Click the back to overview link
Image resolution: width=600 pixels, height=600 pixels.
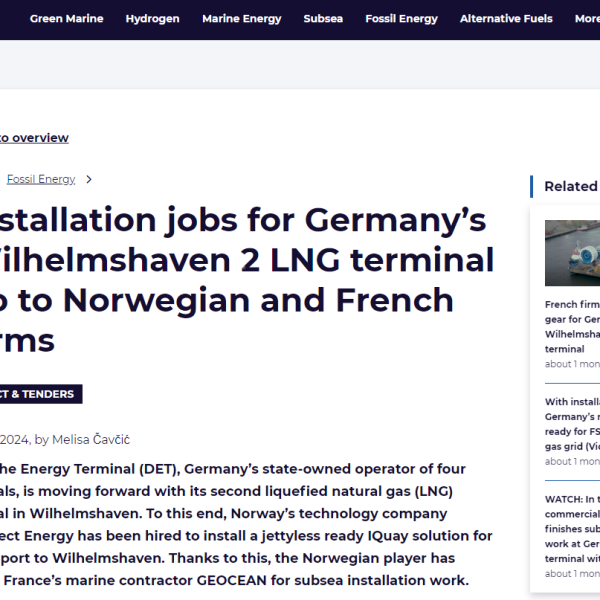coord(34,138)
